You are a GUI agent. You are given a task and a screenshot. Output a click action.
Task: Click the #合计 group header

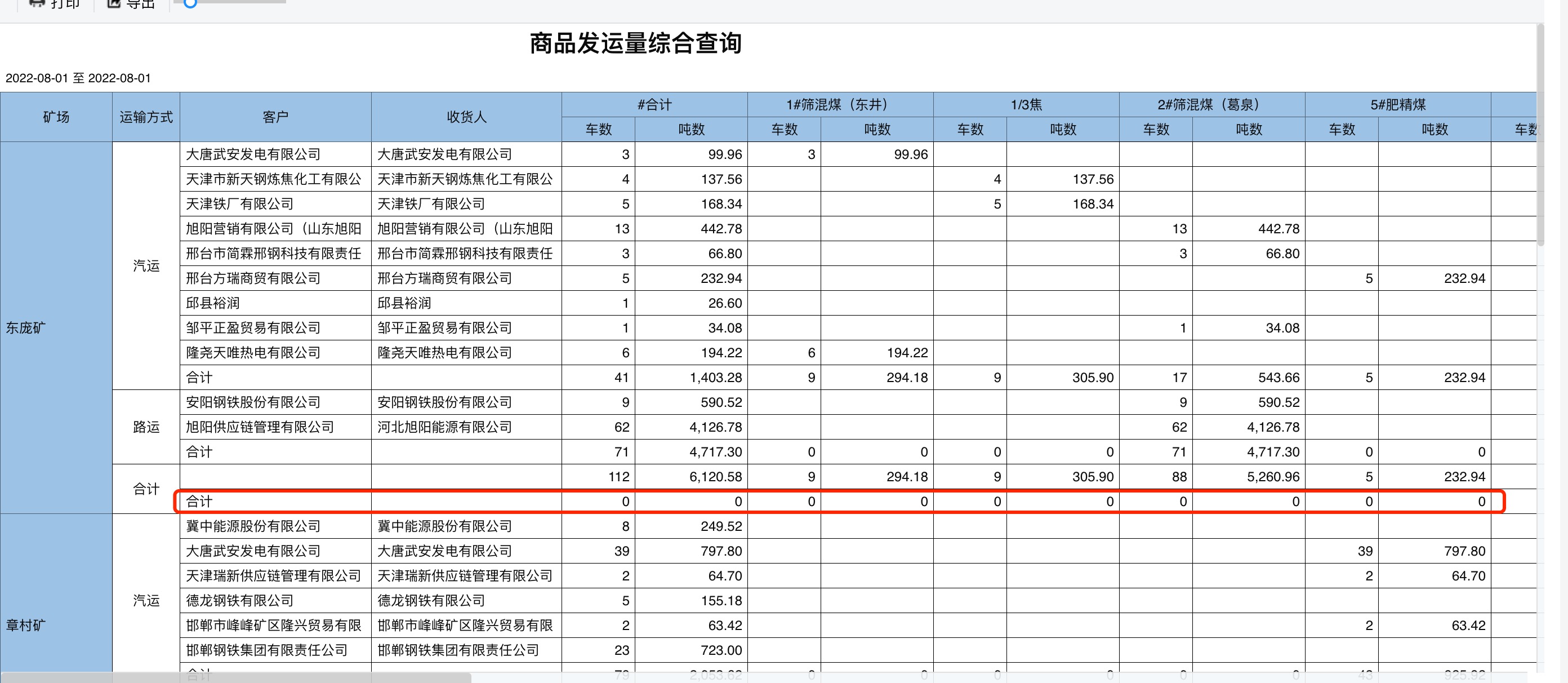[654, 105]
